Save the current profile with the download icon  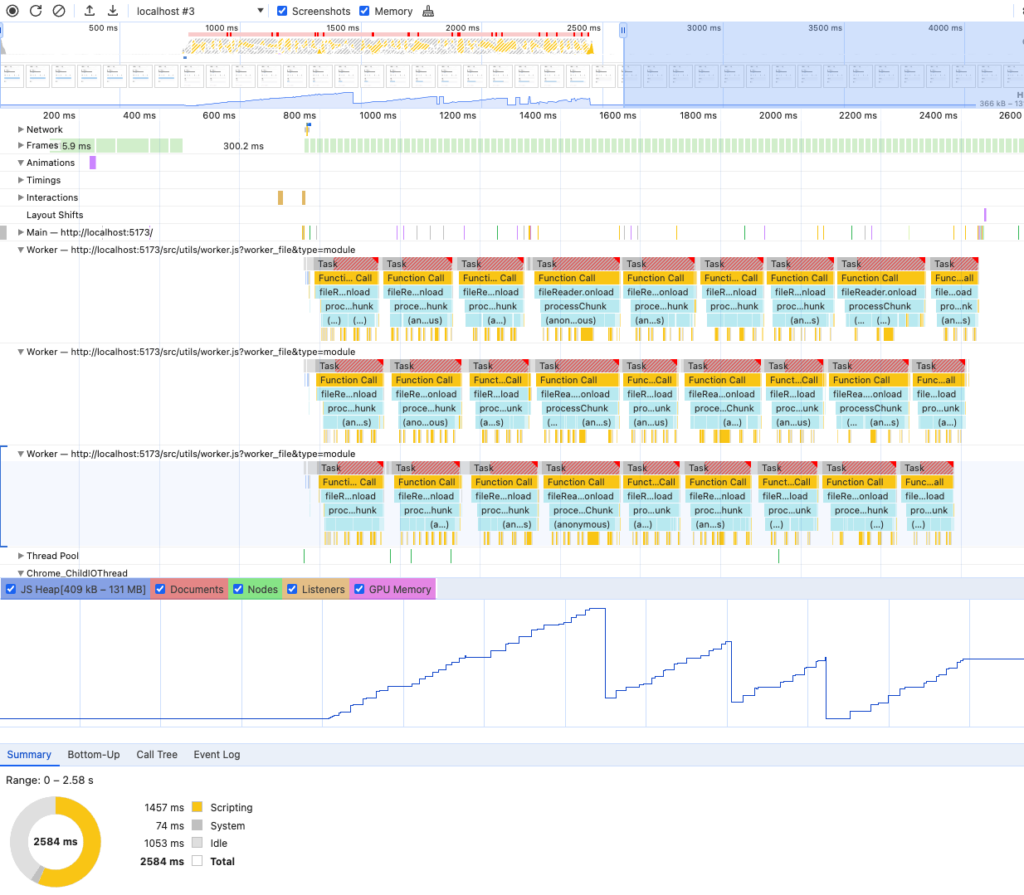pyautogui.click(x=112, y=11)
